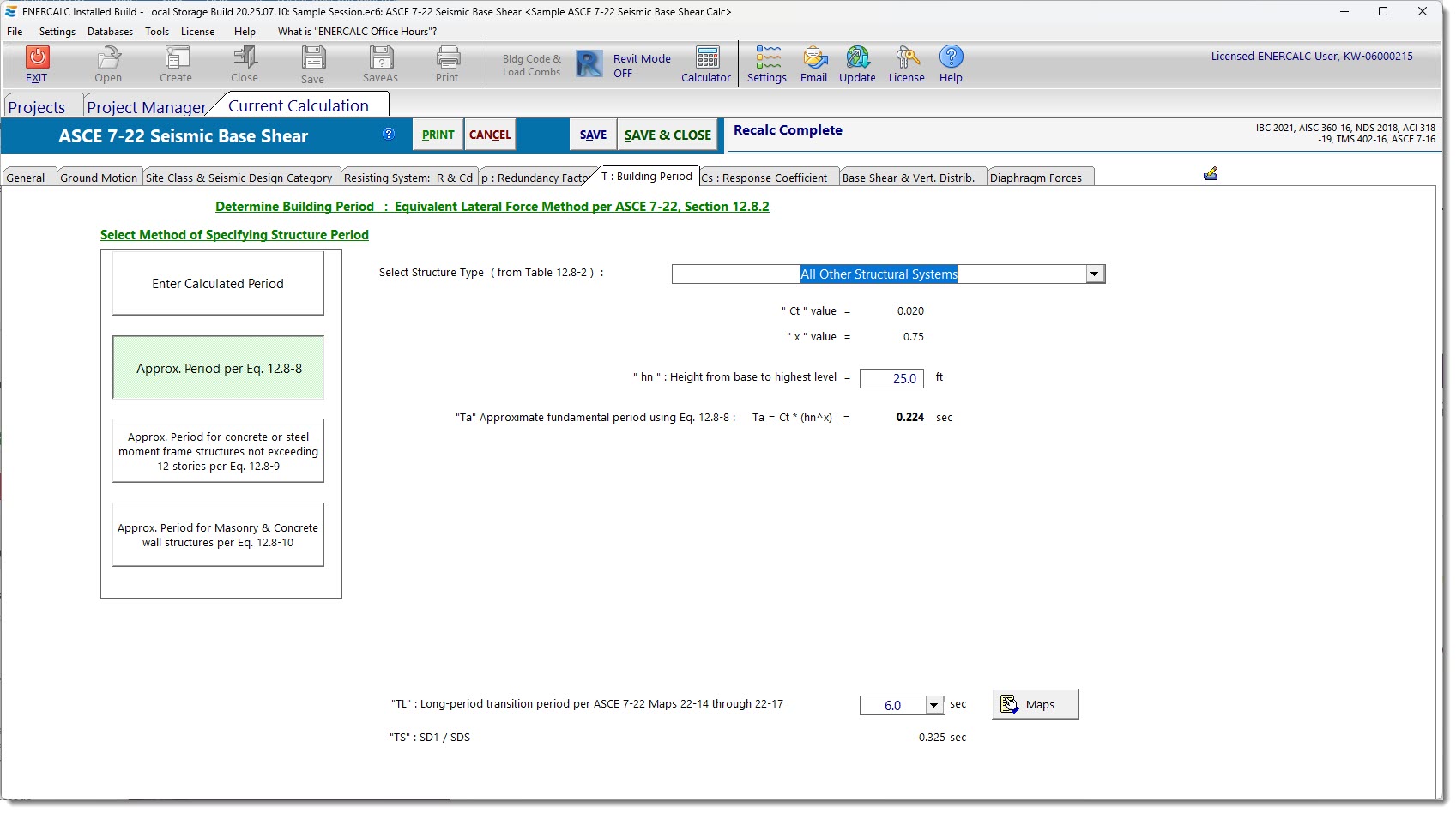Expand the Select Structure Type dropdown
The height and width of the screenshot is (813, 1456).
1094,274
